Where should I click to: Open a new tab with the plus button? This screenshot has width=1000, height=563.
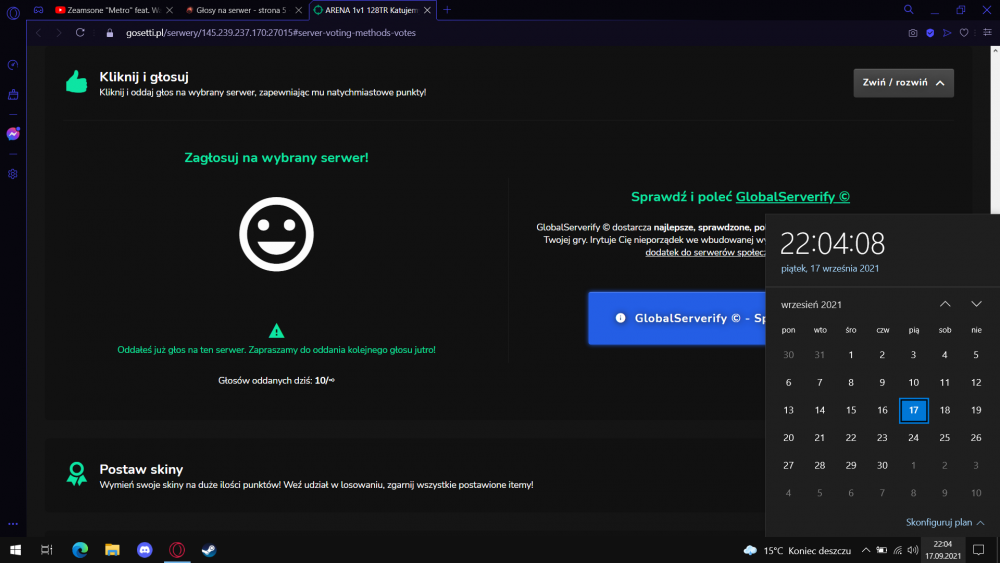(447, 10)
